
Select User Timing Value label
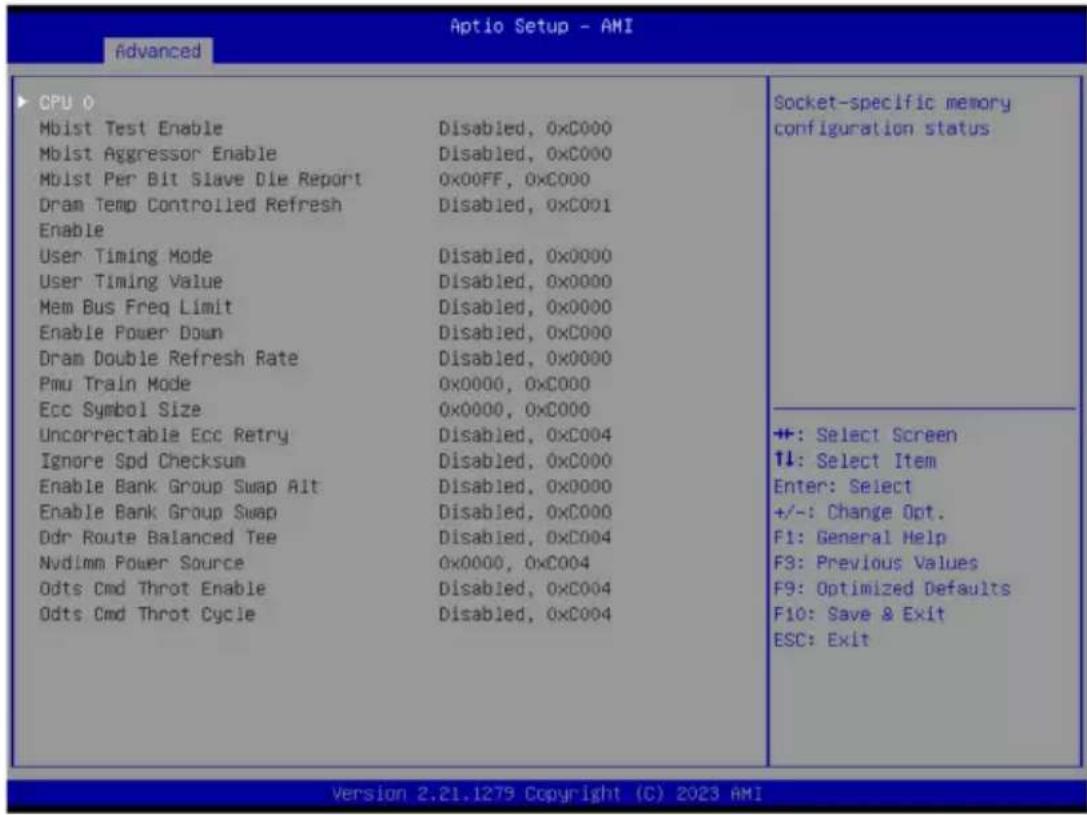(x=131, y=282)
